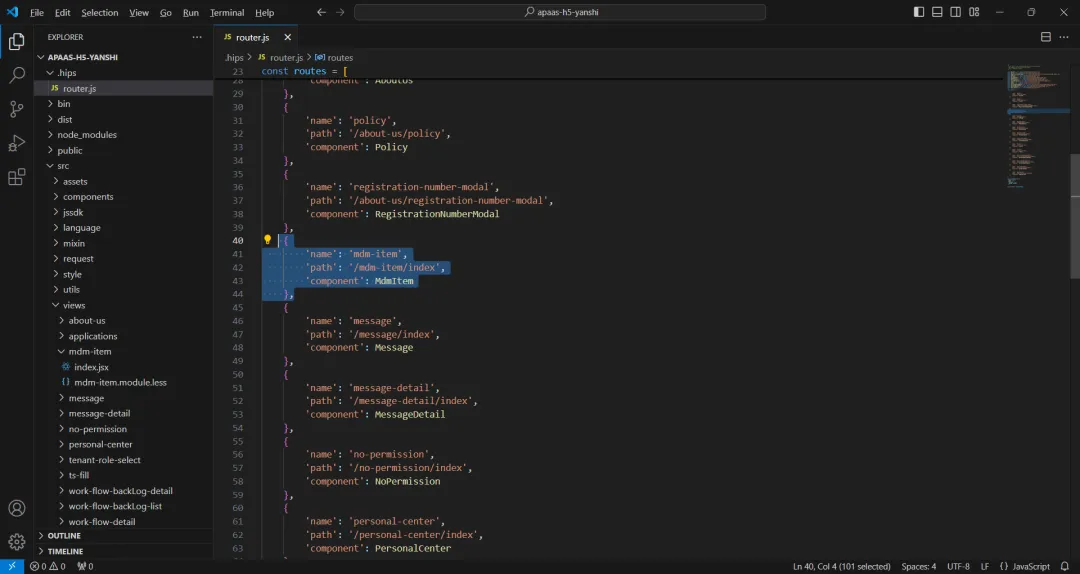This screenshot has width=1080, height=574.
Task: Expand the about-us folder
Action: (123, 320)
